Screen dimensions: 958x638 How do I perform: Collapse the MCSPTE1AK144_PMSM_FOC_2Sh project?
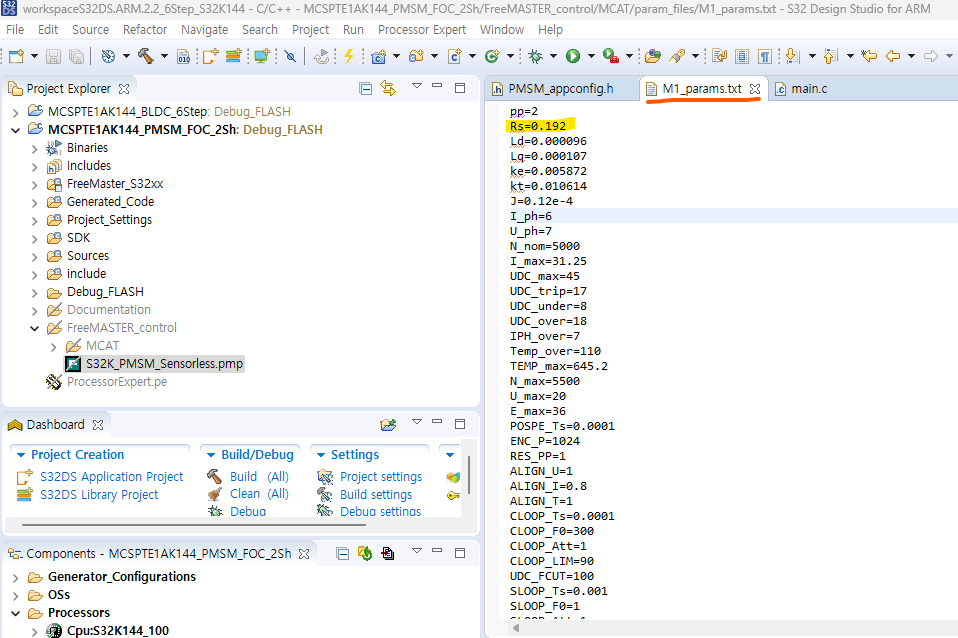[15, 130]
